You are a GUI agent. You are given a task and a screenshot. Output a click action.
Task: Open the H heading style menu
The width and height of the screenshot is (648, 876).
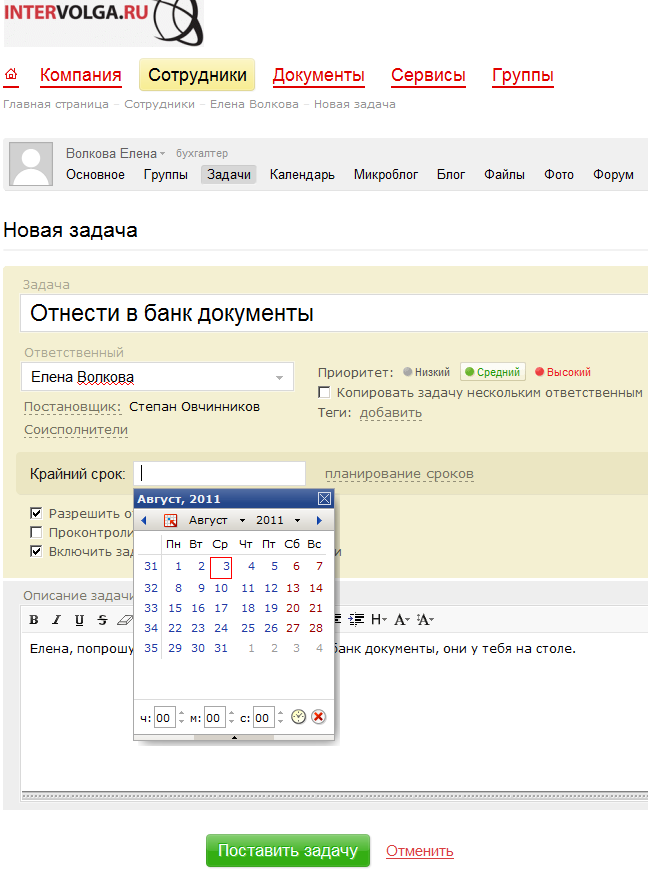tap(379, 619)
